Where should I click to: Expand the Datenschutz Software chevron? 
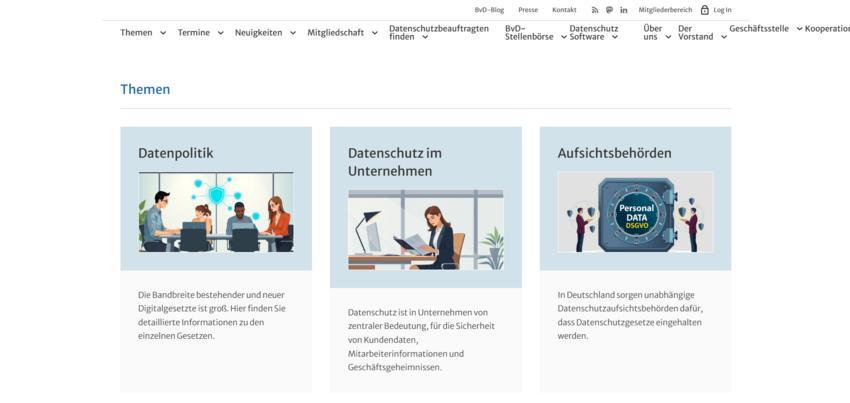614,37
